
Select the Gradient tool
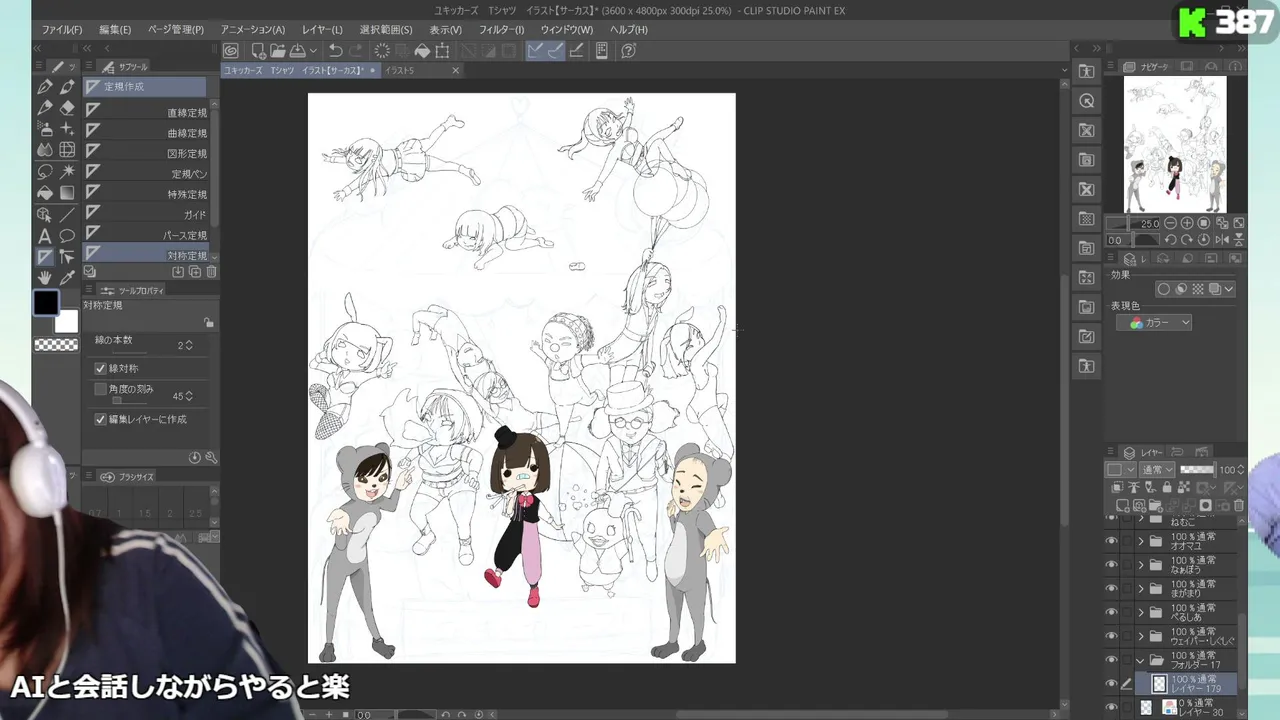(x=67, y=193)
